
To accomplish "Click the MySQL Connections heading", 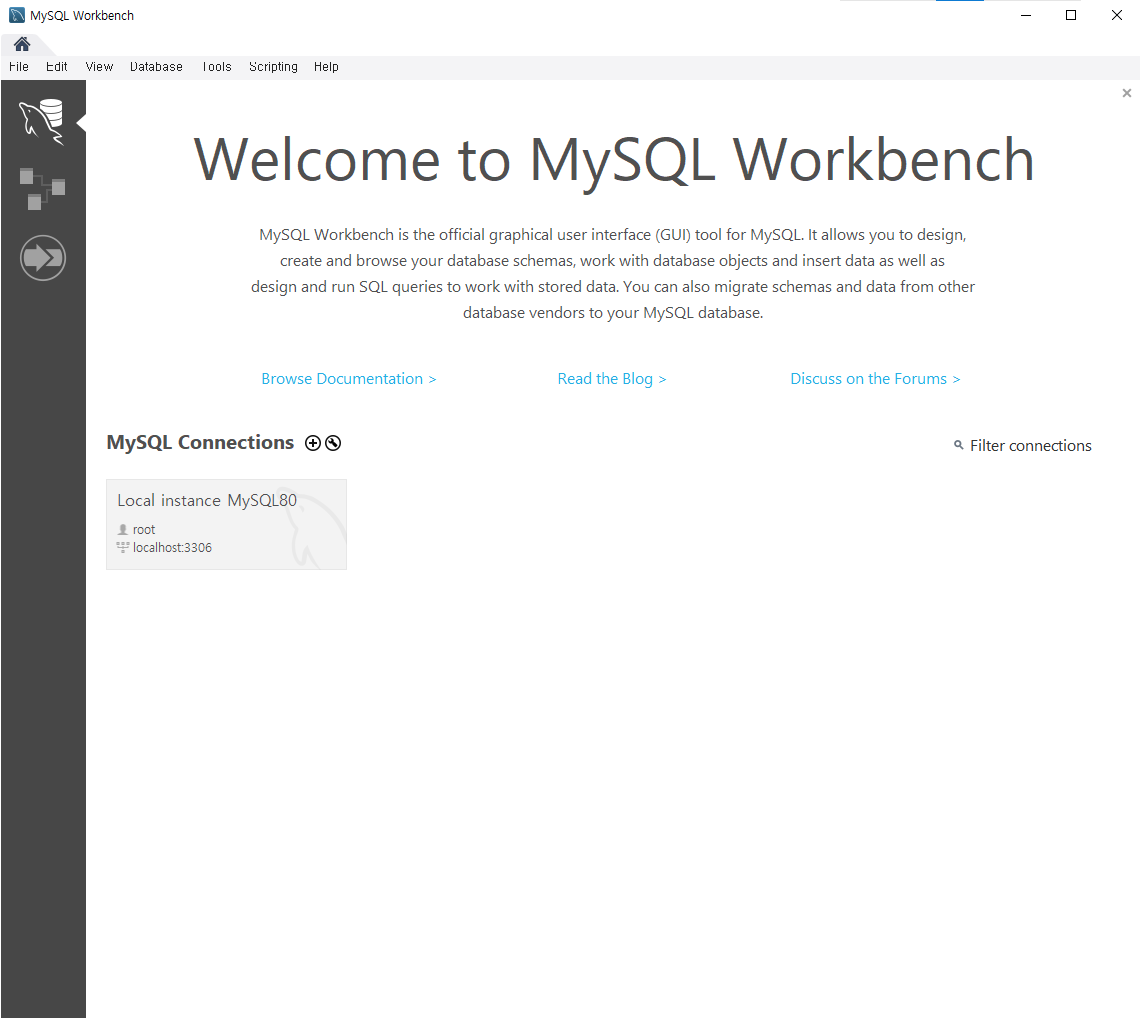I will click(x=200, y=443).
